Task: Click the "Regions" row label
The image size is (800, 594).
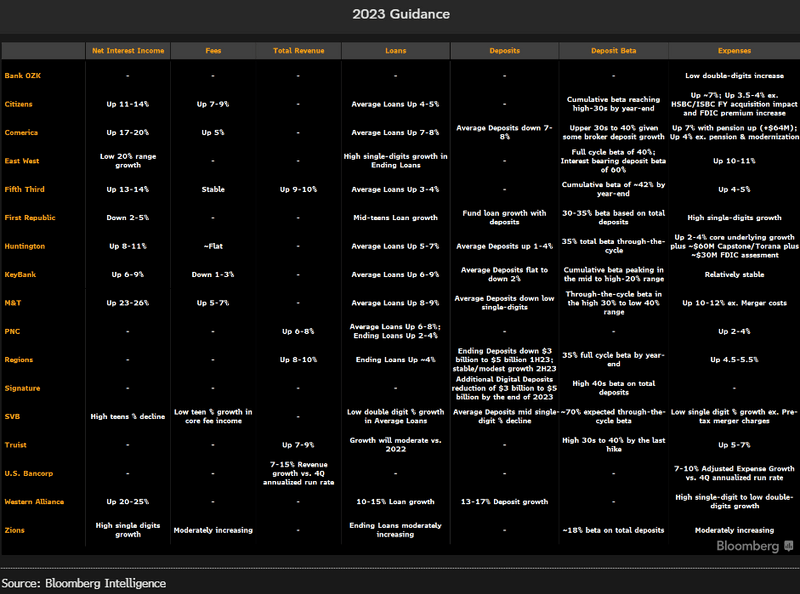Action: (x=18, y=360)
